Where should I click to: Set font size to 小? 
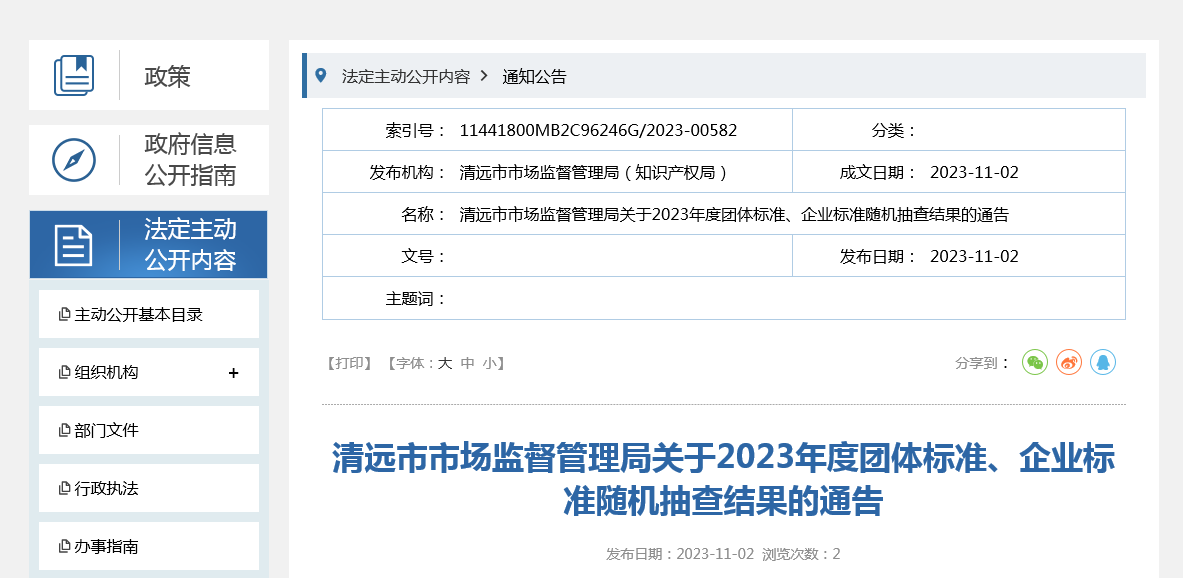489,363
